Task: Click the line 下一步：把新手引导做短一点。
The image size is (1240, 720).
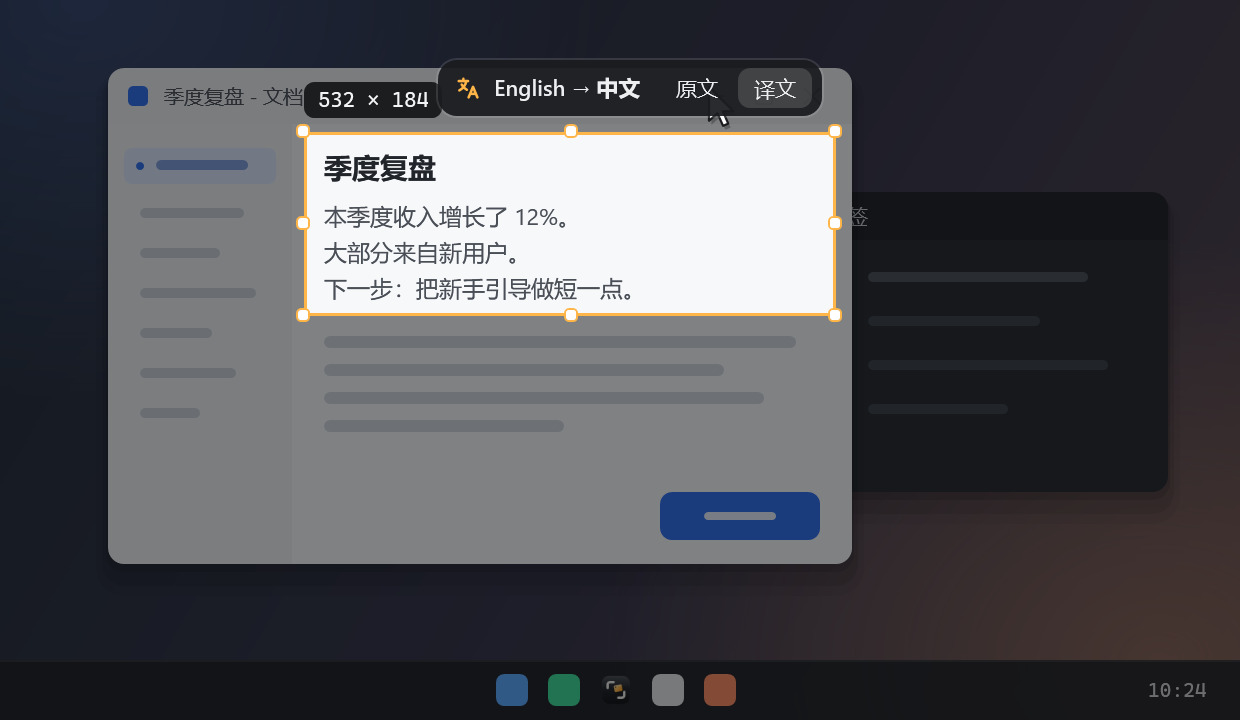Action: (481, 289)
